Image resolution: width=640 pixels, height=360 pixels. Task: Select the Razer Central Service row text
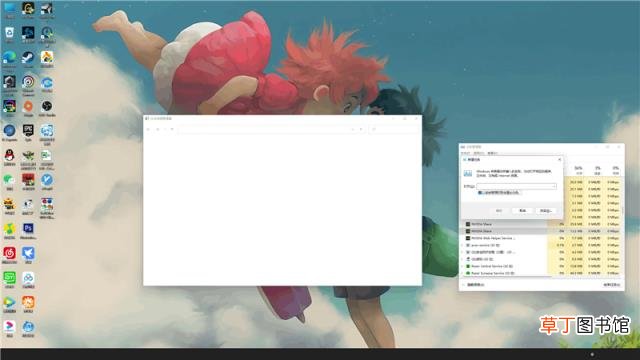tap(492, 266)
